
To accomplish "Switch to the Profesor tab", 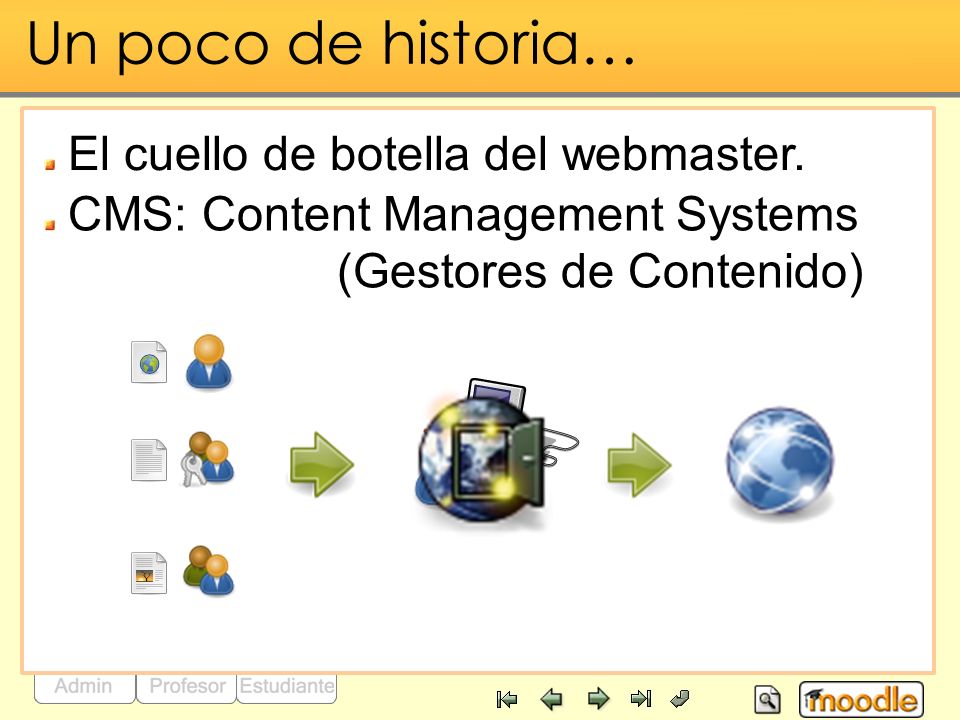I will tap(187, 688).
